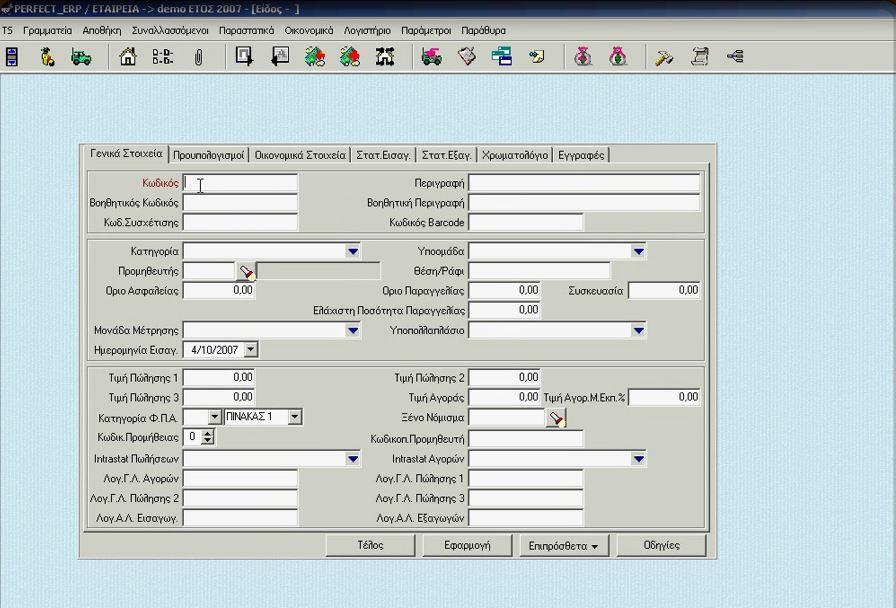Expand the Intrastat Αγορών dropdown

click(638, 459)
